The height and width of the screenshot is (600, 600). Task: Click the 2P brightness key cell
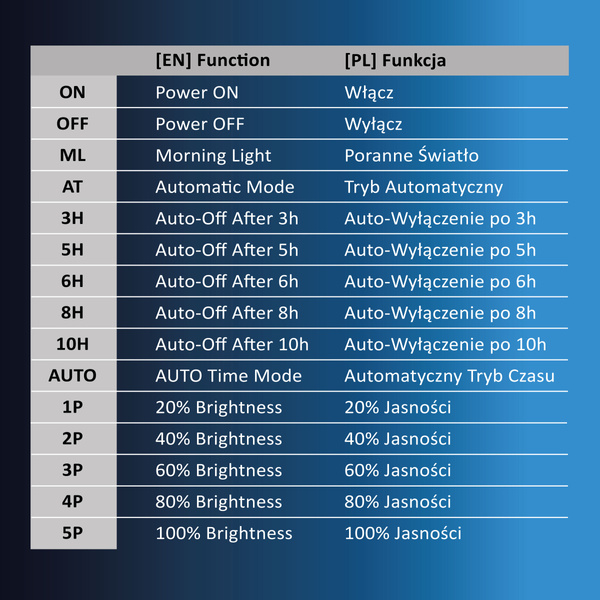[73, 439]
